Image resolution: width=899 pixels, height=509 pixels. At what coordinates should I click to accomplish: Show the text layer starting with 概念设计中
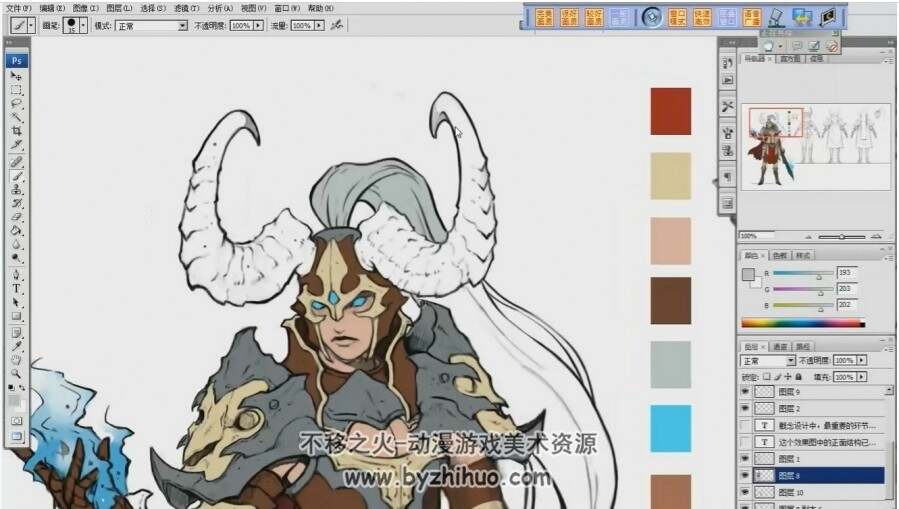point(745,425)
